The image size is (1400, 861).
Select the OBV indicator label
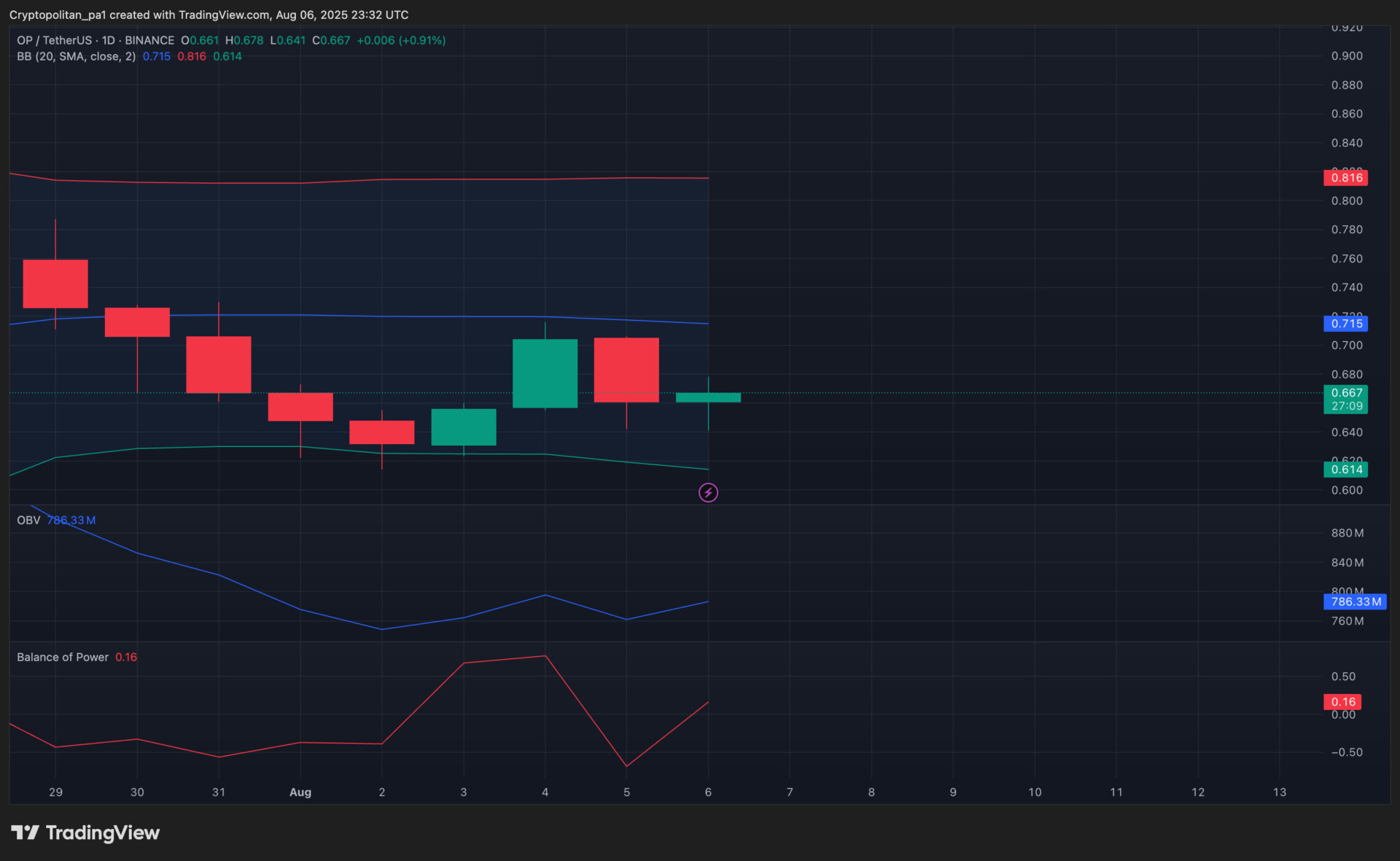click(28, 521)
